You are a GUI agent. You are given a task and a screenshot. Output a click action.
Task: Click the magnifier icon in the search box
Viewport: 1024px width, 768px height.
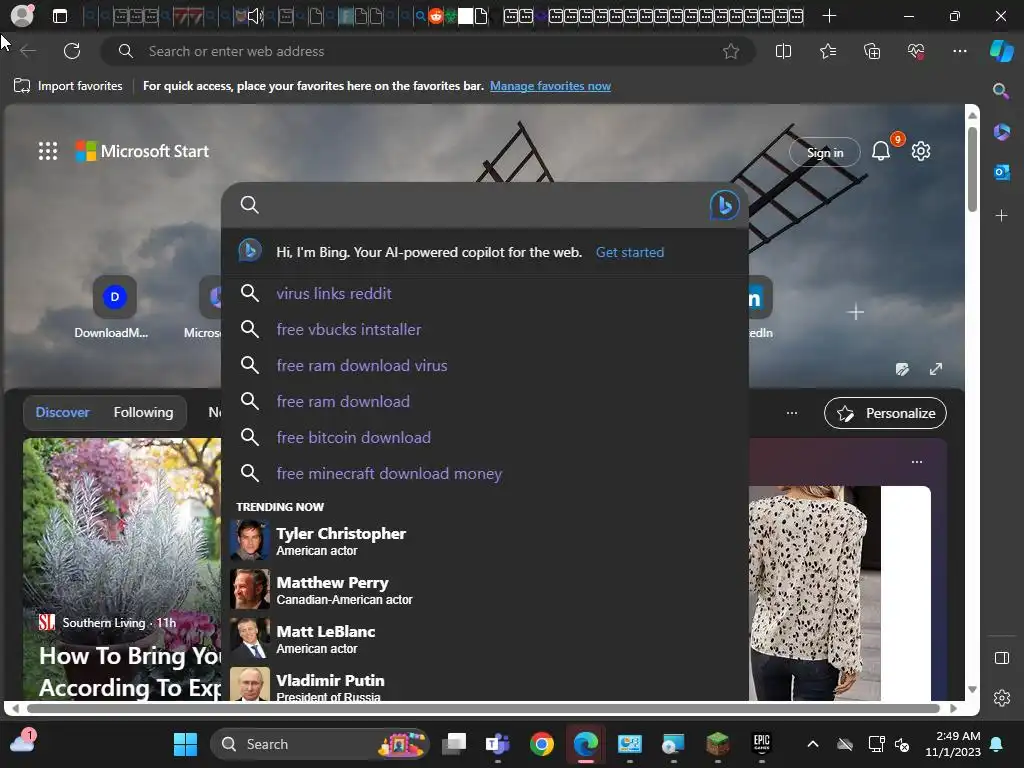point(249,205)
